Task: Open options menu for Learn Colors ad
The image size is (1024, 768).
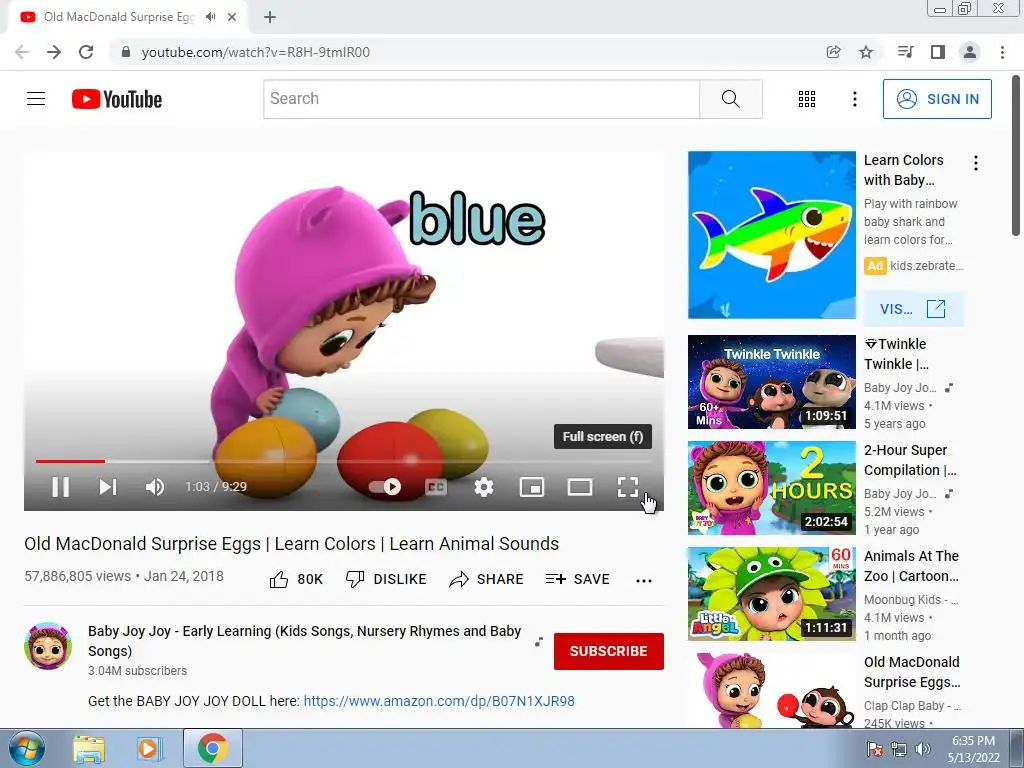Action: [x=976, y=163]
